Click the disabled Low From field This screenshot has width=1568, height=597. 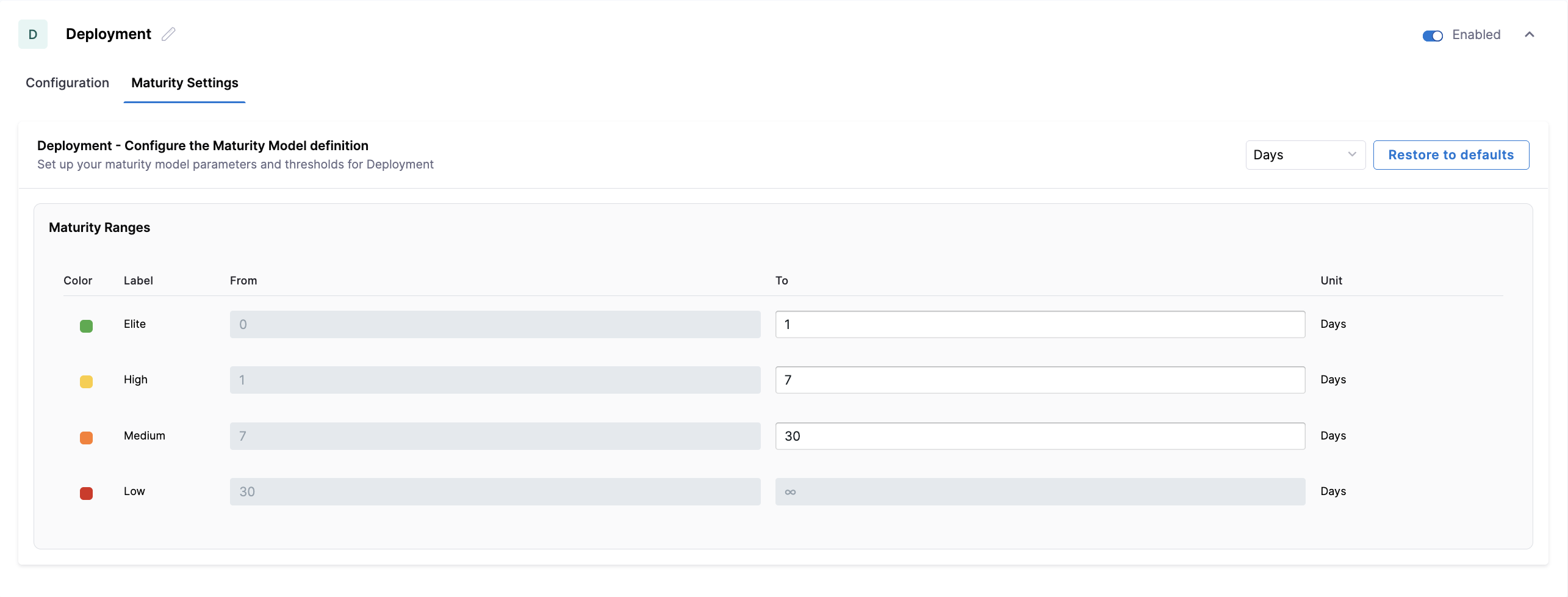pos(495,492)
